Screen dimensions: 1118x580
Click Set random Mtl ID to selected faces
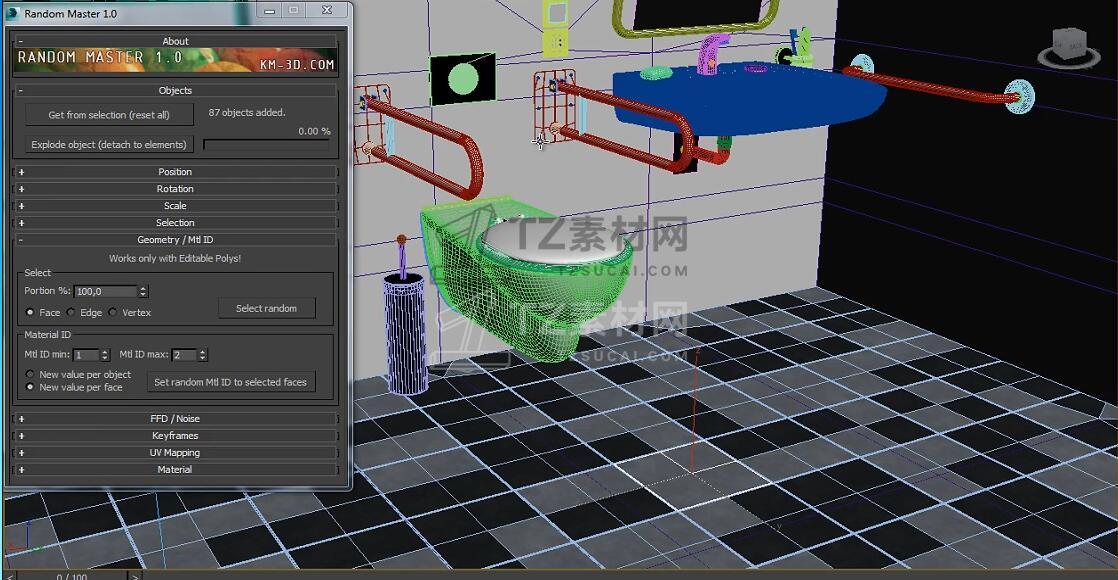230,382
